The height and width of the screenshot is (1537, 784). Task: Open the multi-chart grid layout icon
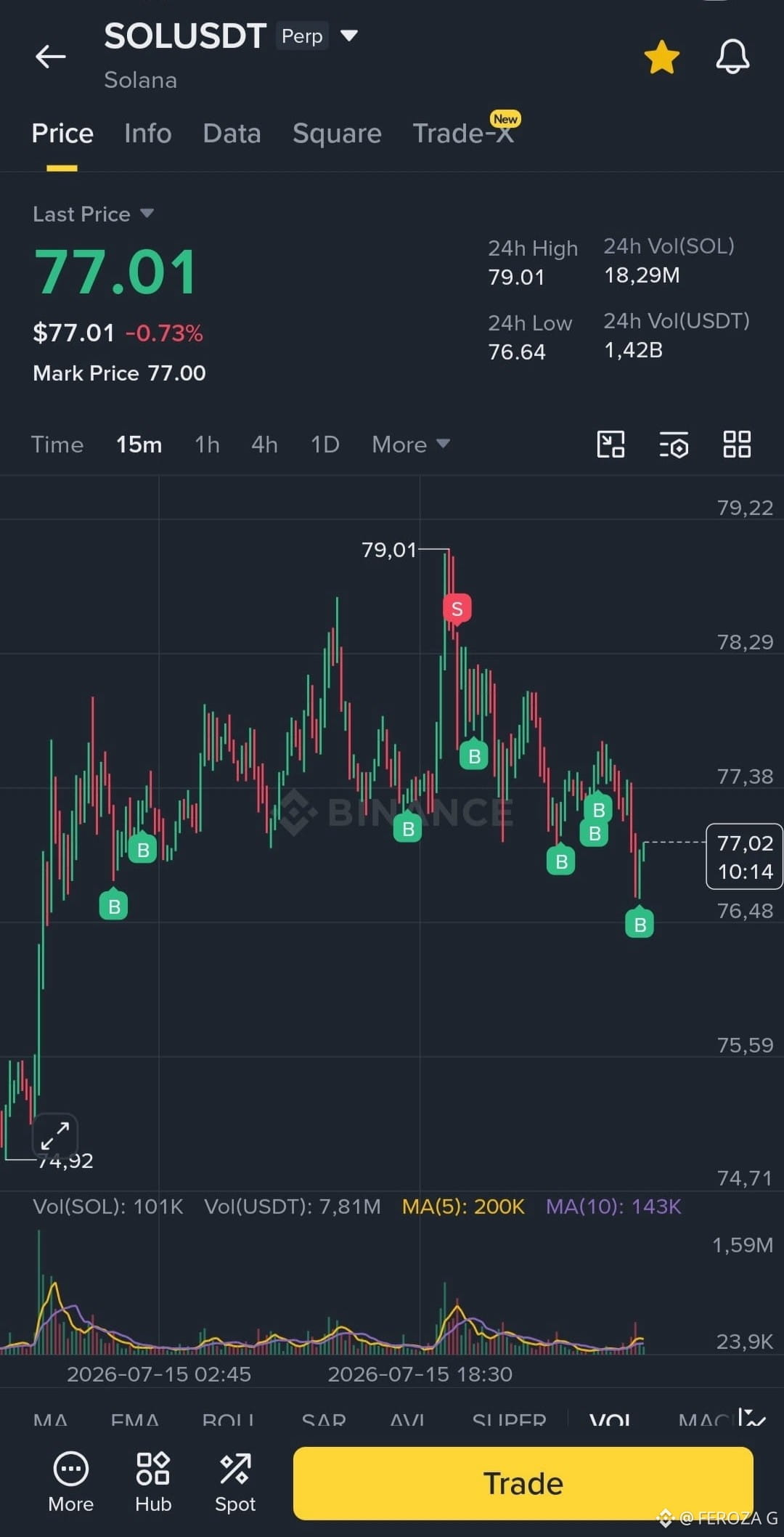(x=737, y=444)
